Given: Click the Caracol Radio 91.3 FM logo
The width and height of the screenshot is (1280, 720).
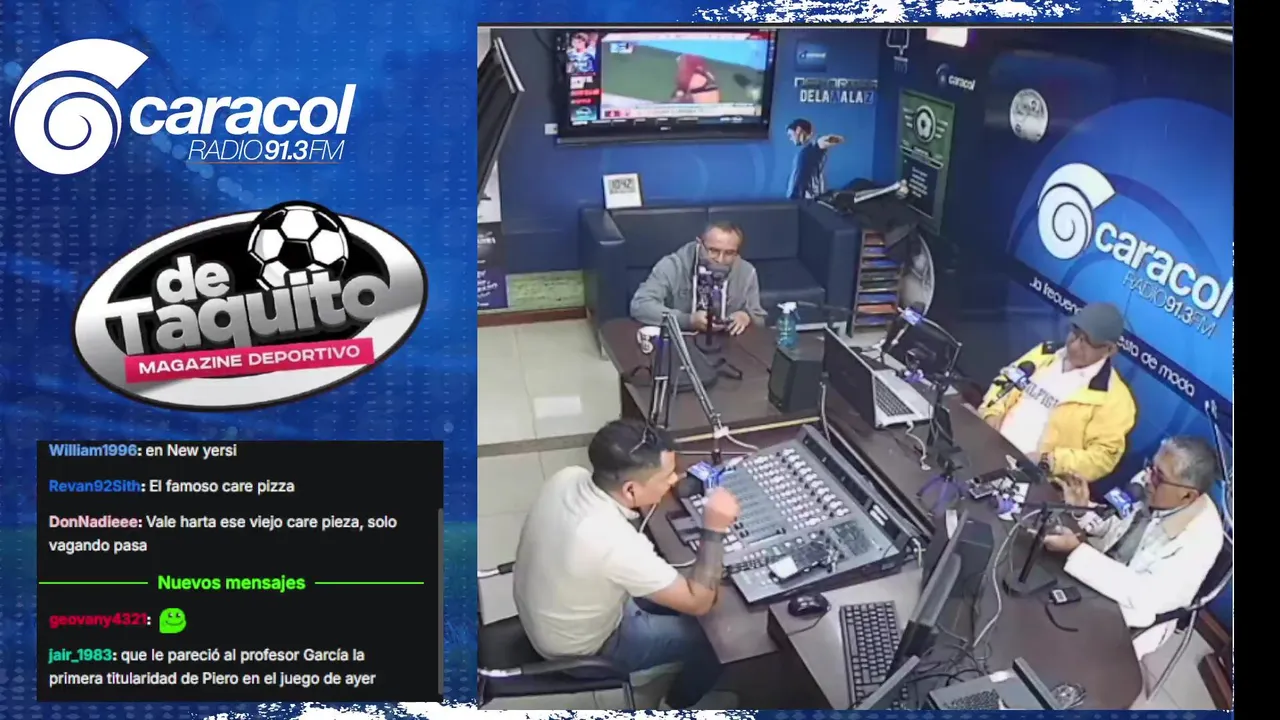Looking at the screenshot, I should pyautogui.click(x=183, y=108).
